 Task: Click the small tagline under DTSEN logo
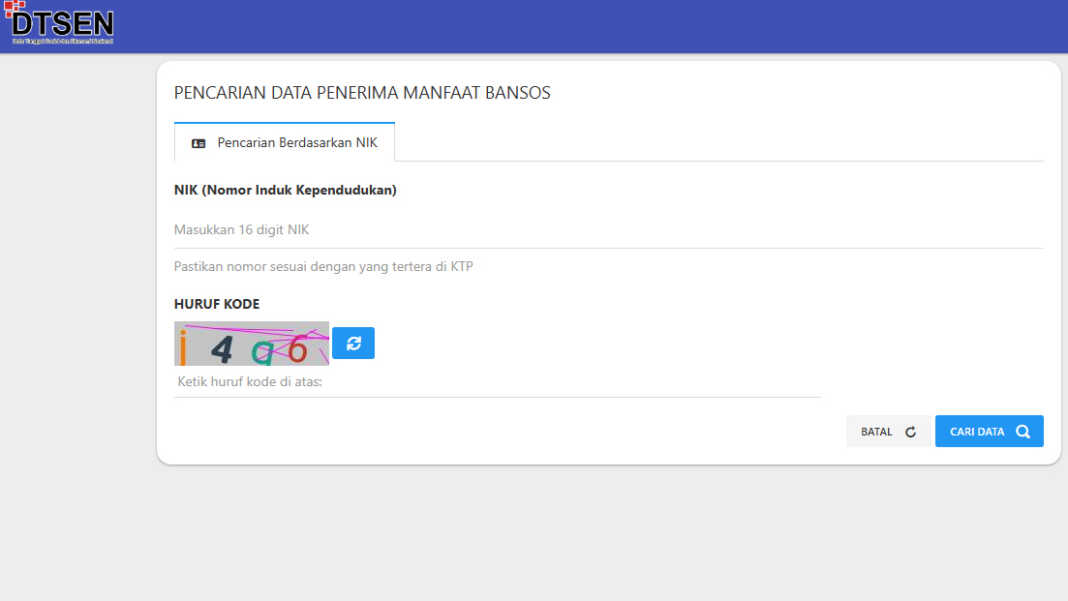[63, 42]
